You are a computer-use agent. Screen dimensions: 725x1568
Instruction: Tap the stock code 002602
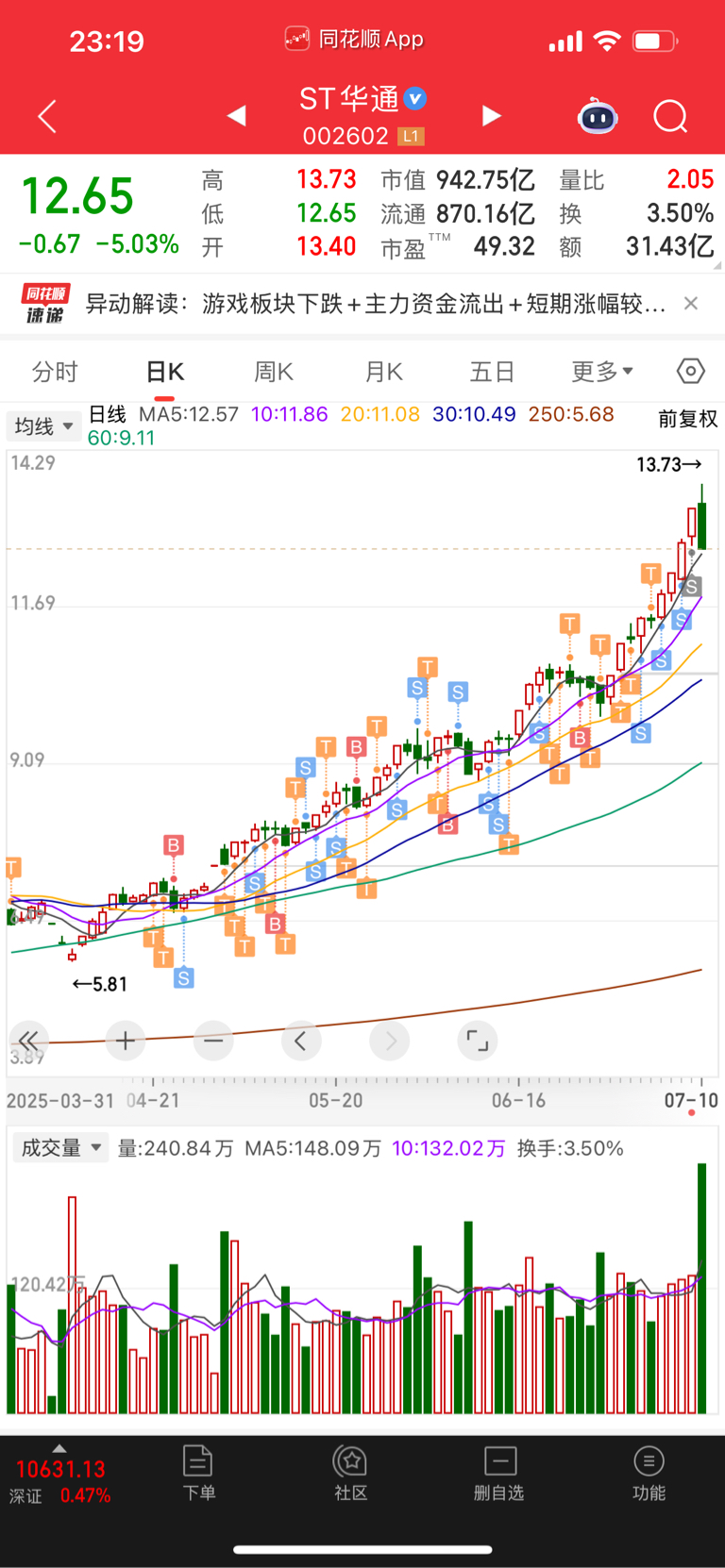[346, 137]
